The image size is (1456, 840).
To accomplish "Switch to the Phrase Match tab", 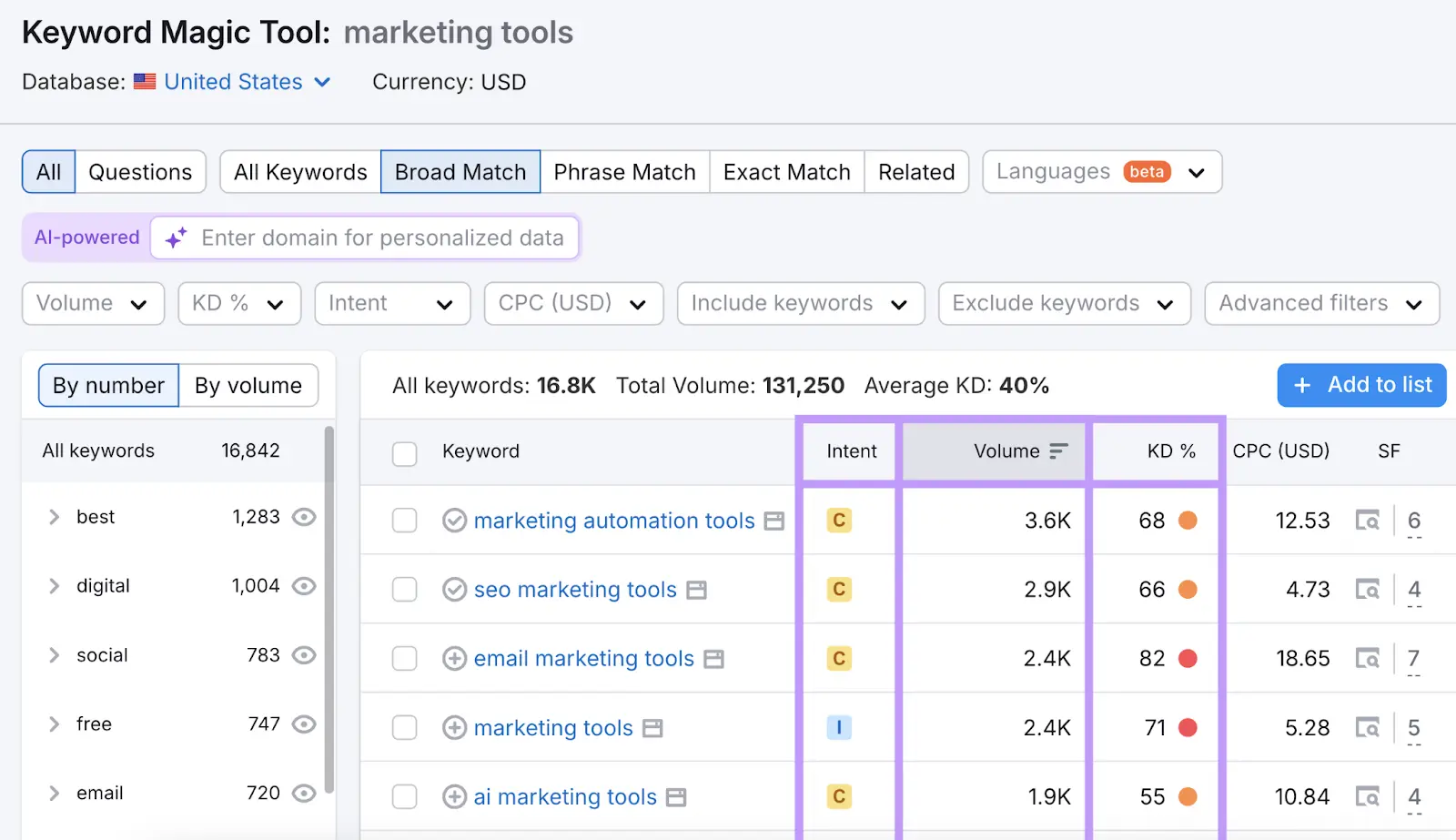I will 624,171.
